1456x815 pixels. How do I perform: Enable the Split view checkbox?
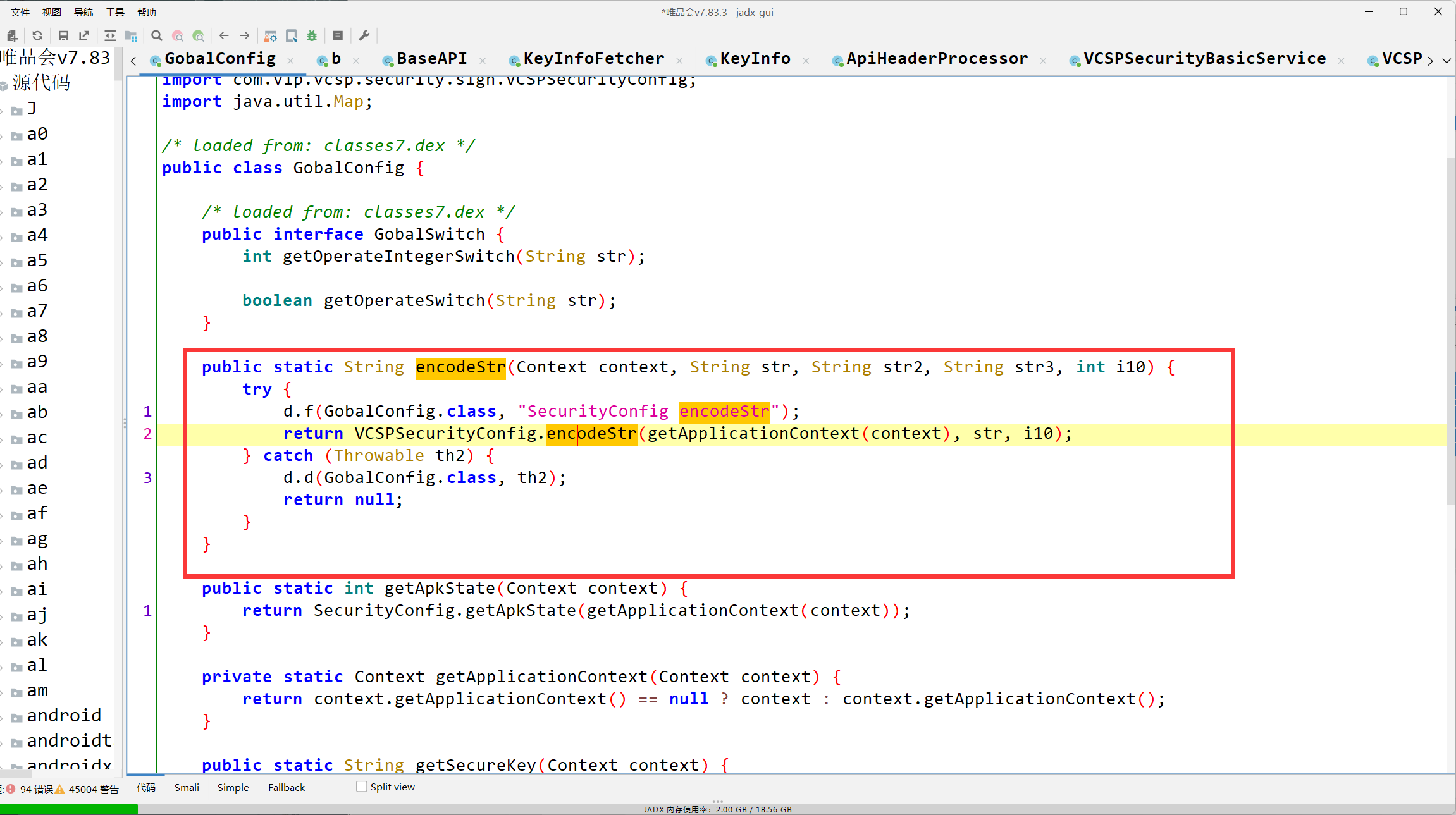point(362,787)
